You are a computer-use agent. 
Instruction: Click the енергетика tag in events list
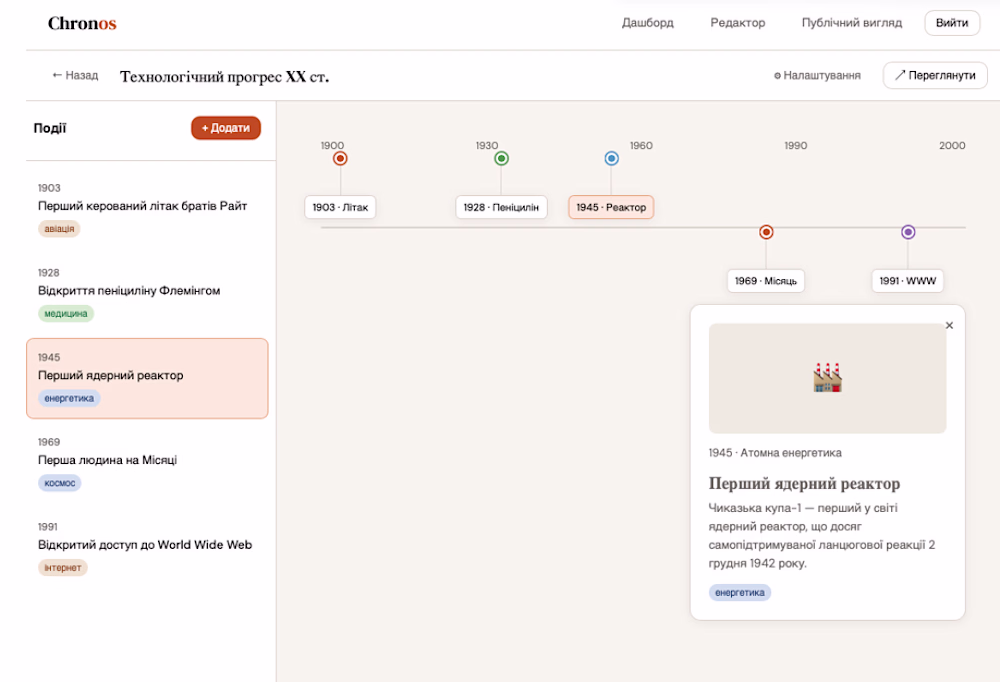[x=69, y=398]
